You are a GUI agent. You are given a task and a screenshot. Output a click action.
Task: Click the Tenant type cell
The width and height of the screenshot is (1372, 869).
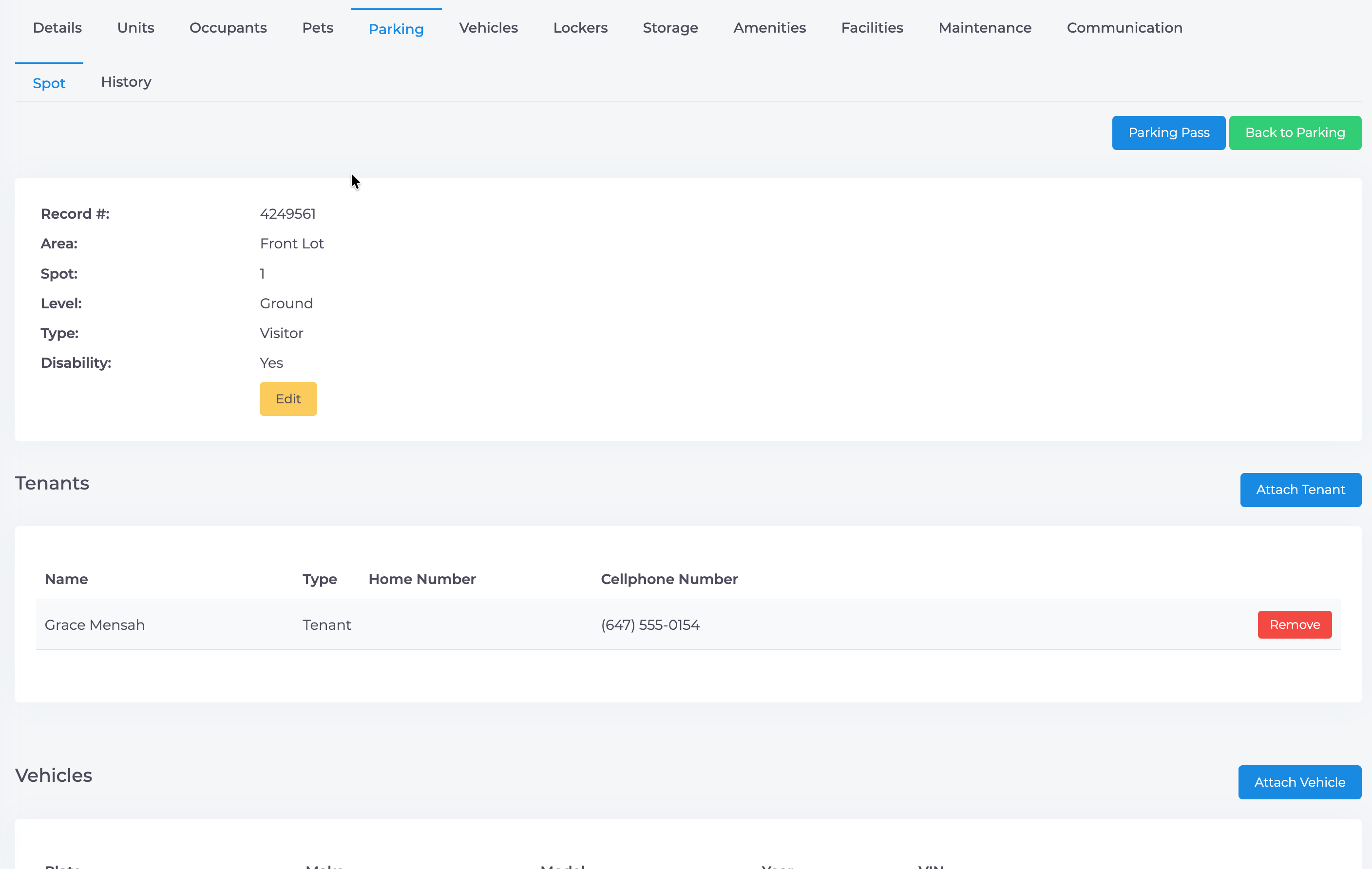[x=326, y=624]
